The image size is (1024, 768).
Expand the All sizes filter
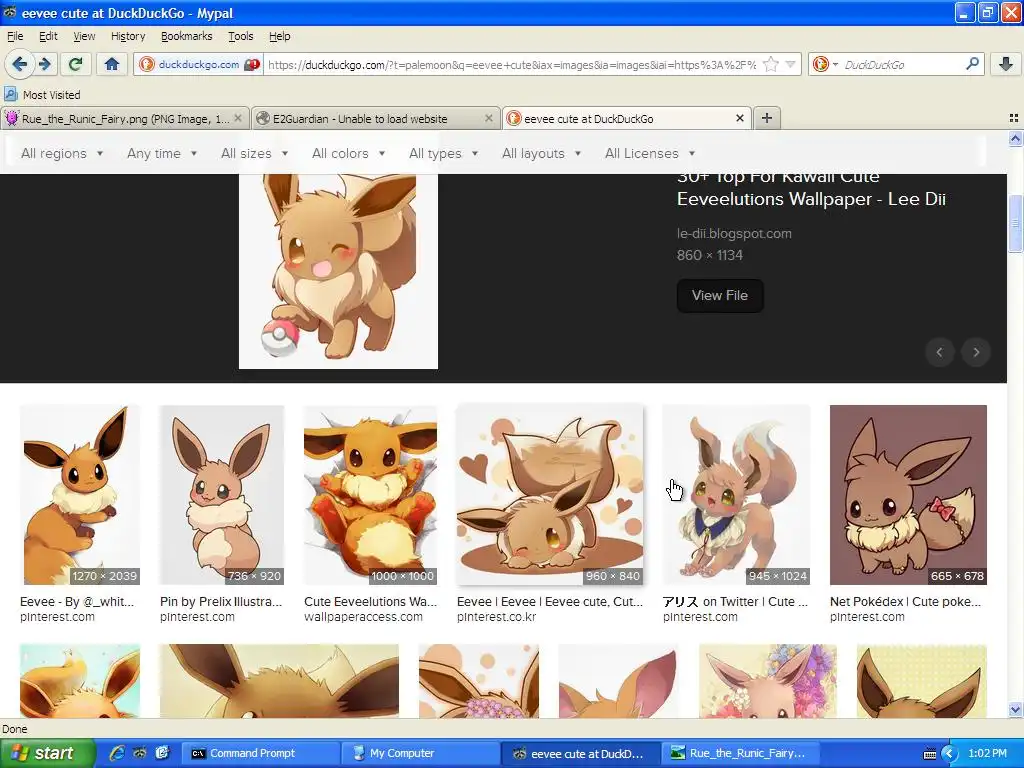click(x=254, y=153)
